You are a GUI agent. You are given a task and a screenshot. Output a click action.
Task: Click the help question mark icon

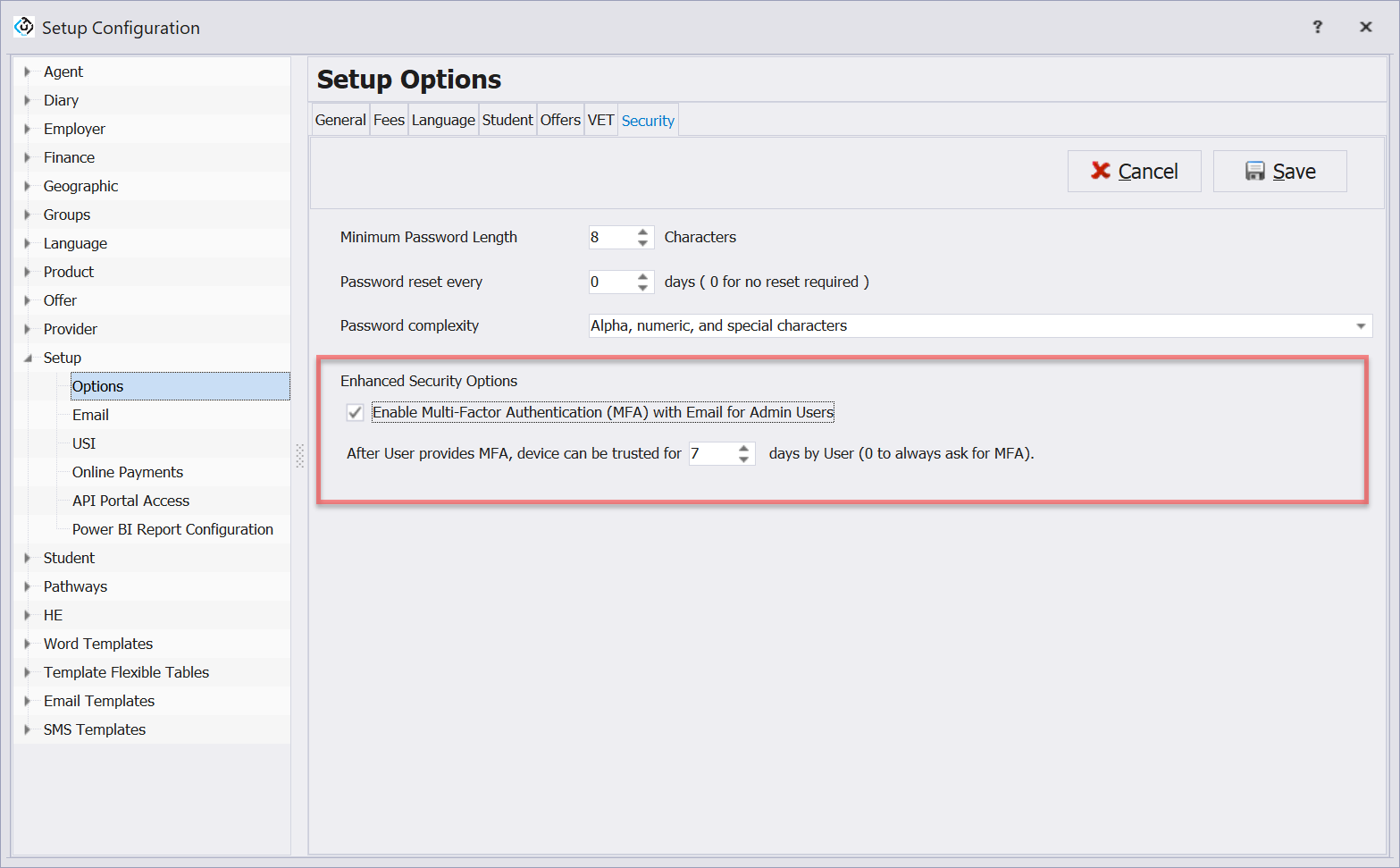tap(1317, 27)
